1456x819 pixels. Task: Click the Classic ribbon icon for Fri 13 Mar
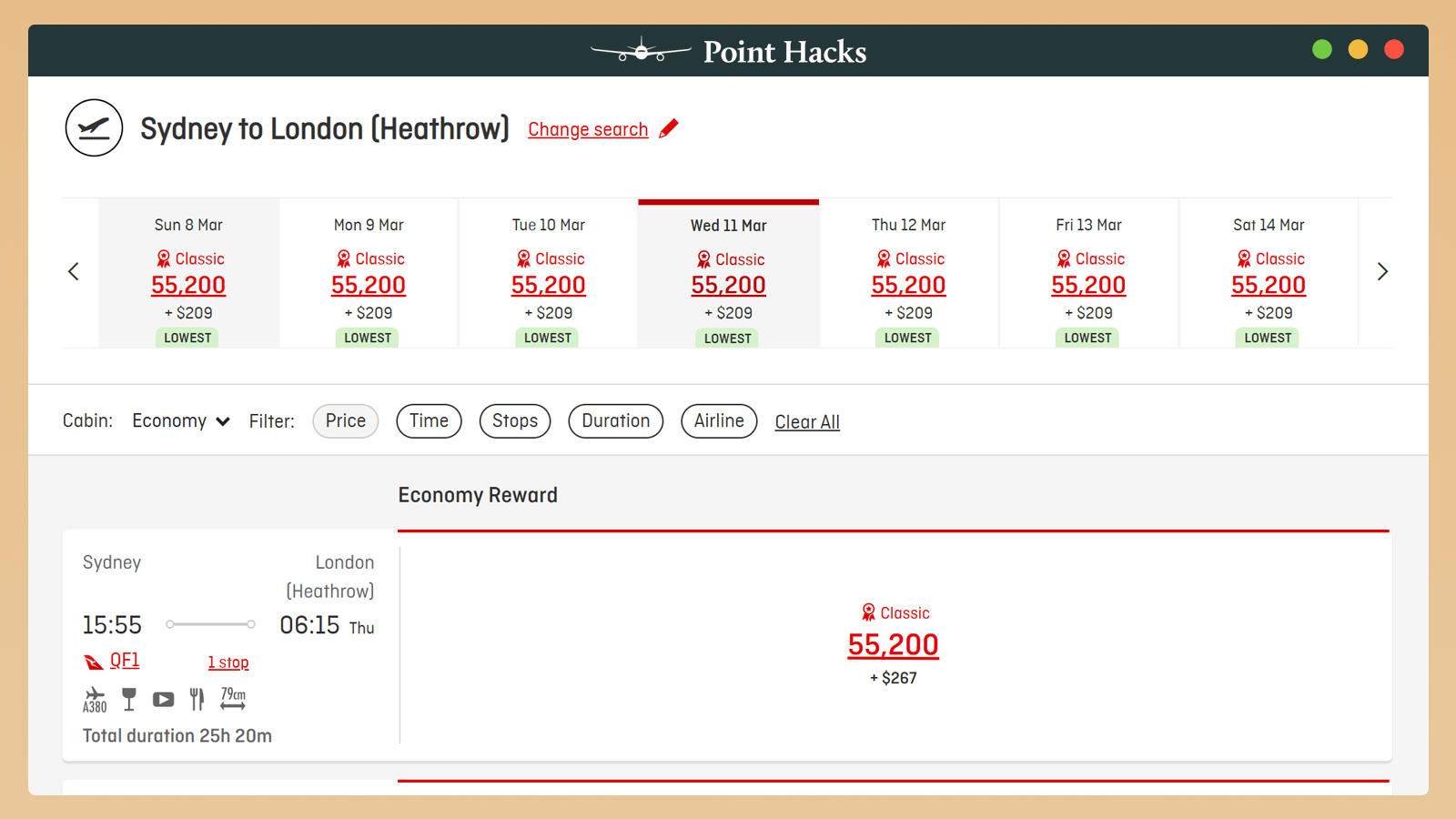click(1064, 259)
